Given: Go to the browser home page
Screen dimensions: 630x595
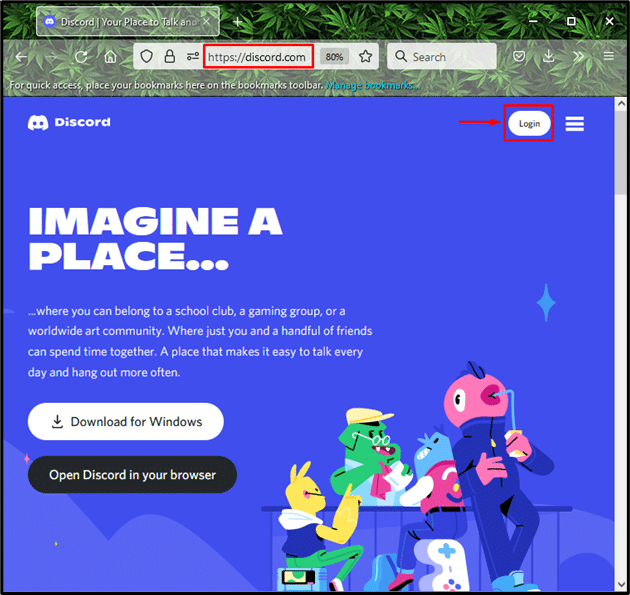Looking at the screenshot, I should 110,57.
